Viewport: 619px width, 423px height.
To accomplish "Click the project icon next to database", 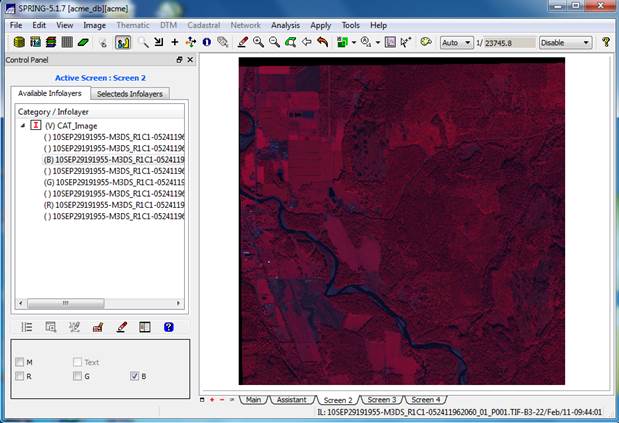I will tap(36, 42).
